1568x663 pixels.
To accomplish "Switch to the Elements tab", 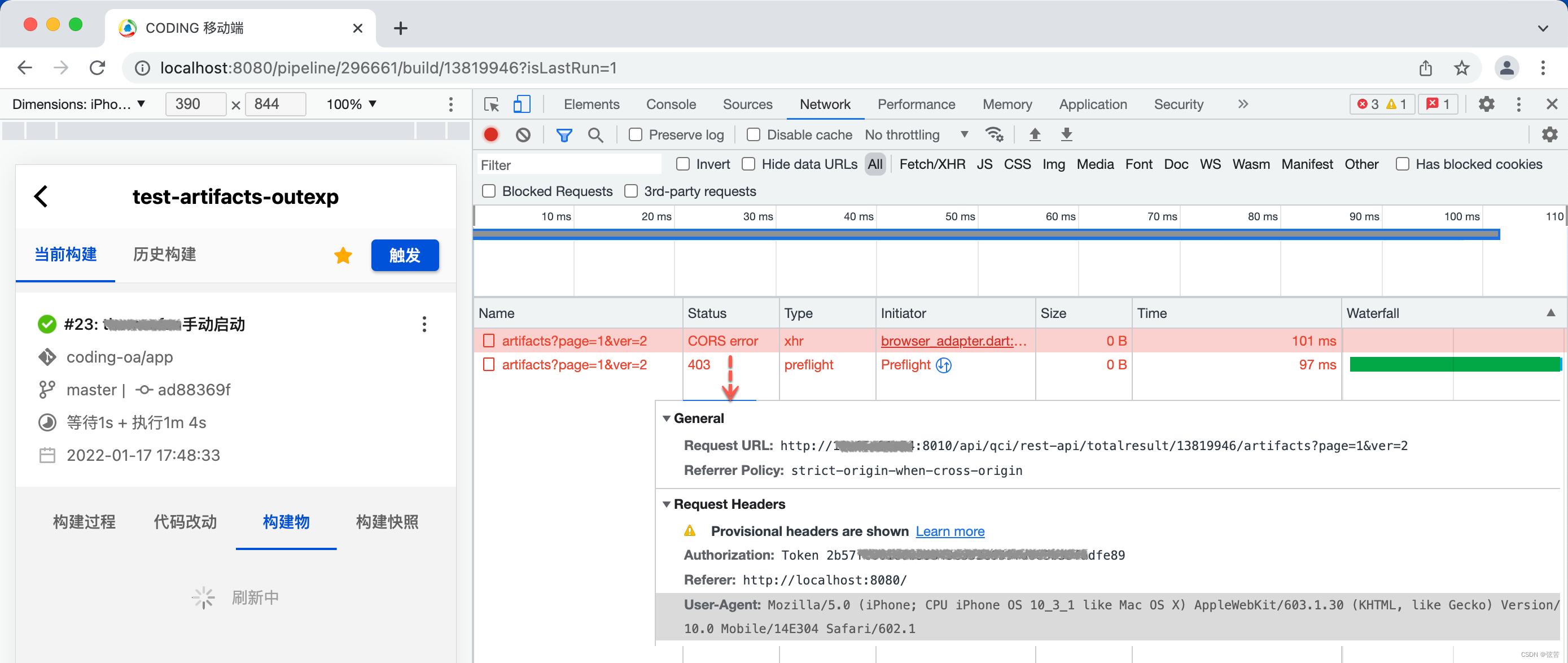I will tap(592, 104).
